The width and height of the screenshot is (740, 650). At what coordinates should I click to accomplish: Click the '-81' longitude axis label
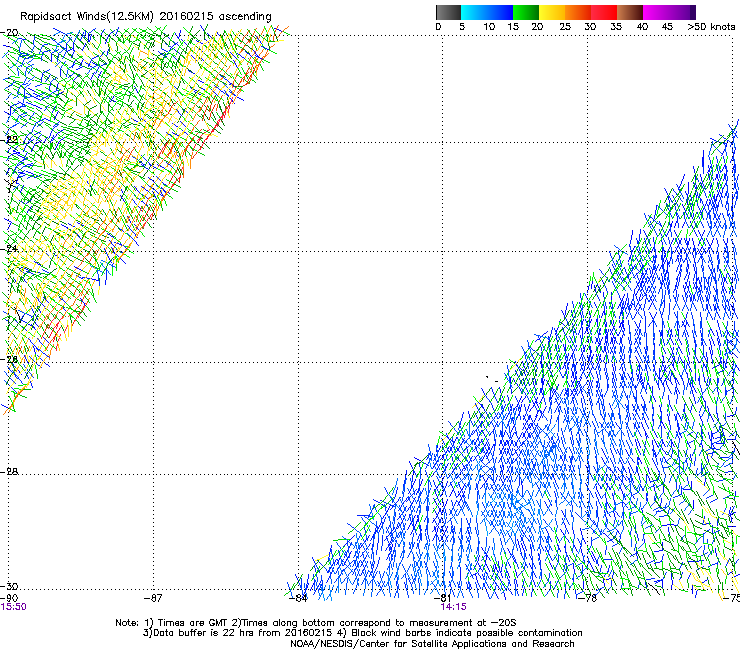tap(443, 598)
